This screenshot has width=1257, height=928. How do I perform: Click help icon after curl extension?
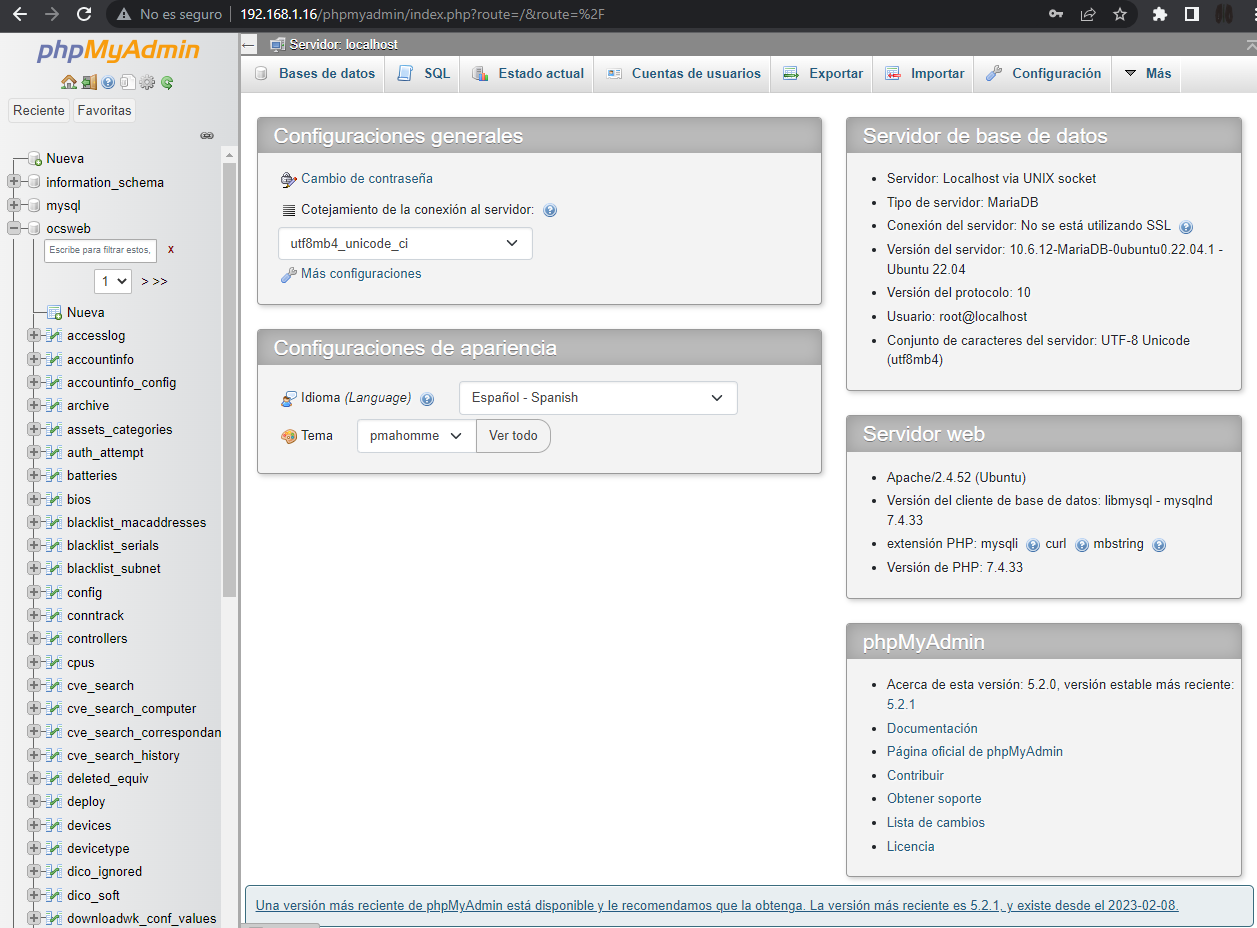coord(1082,545)
